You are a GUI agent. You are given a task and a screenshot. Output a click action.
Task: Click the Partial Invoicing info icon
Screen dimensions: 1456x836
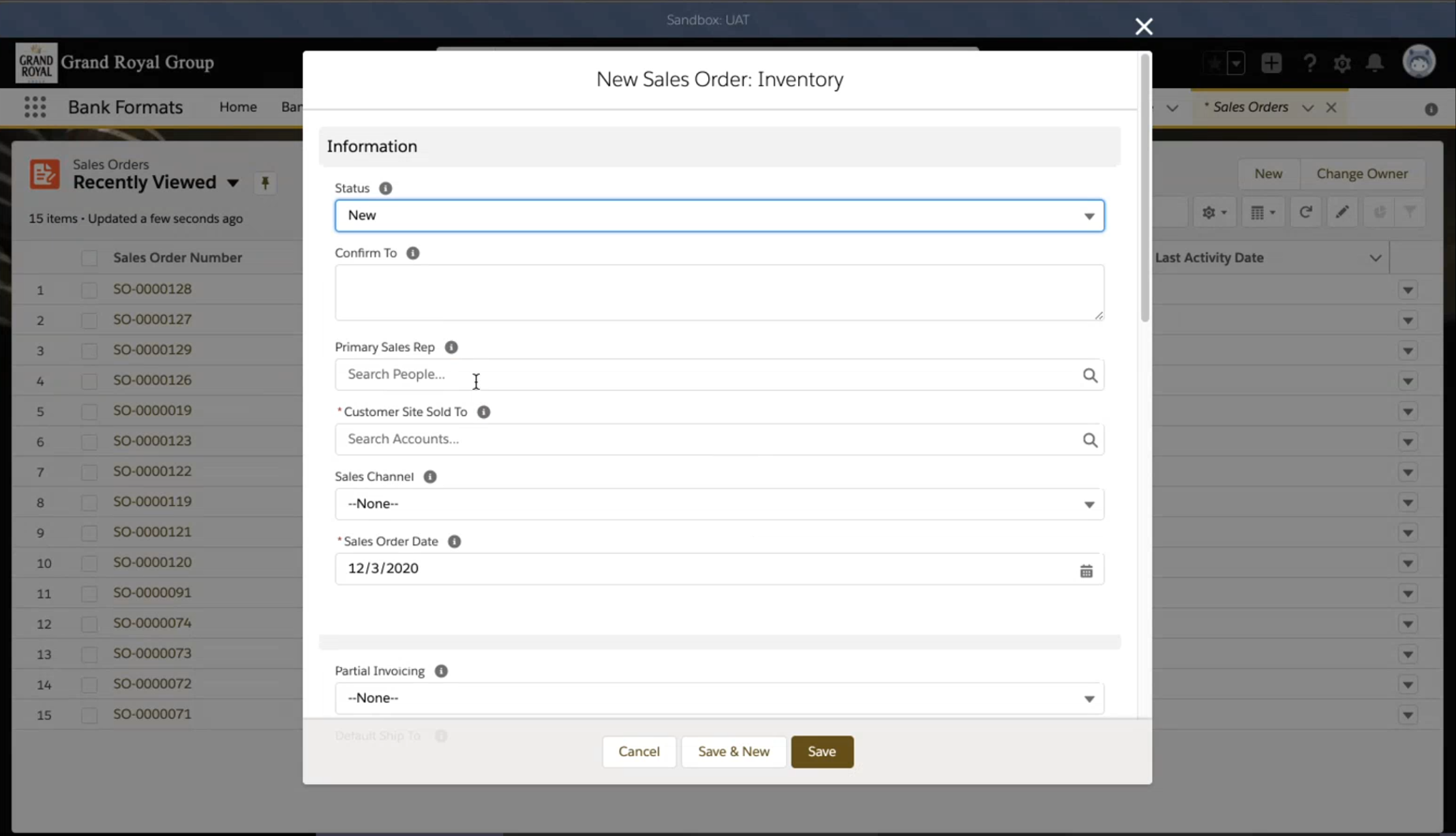441,671
